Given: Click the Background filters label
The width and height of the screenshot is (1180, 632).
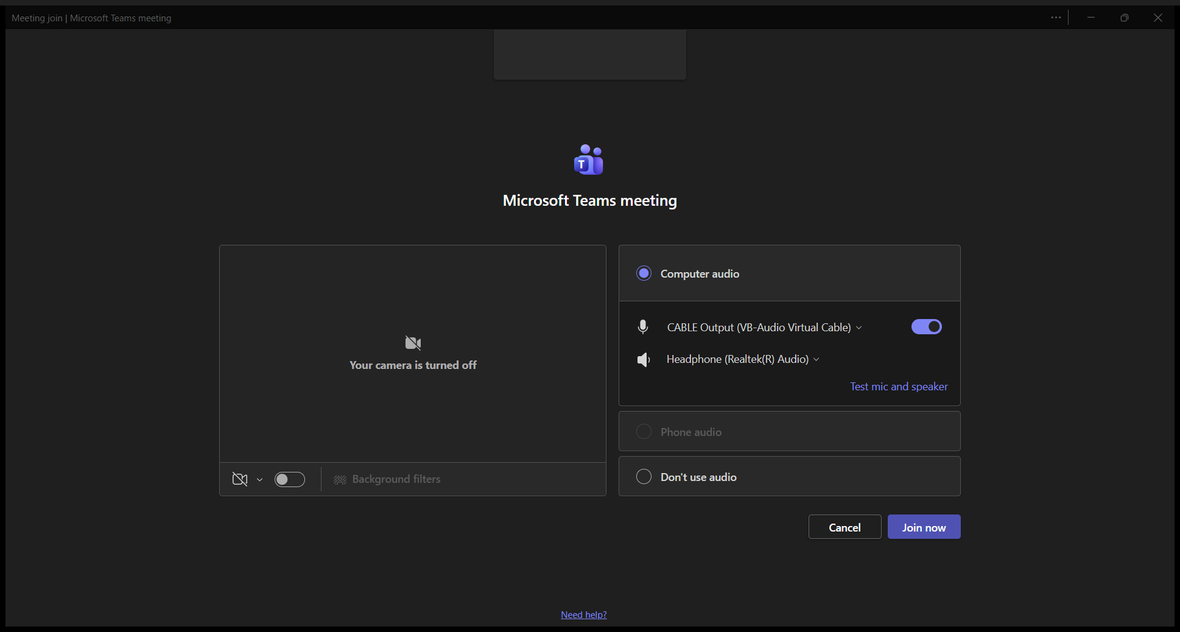Looking at the screenshot, I should pos(396,479).
